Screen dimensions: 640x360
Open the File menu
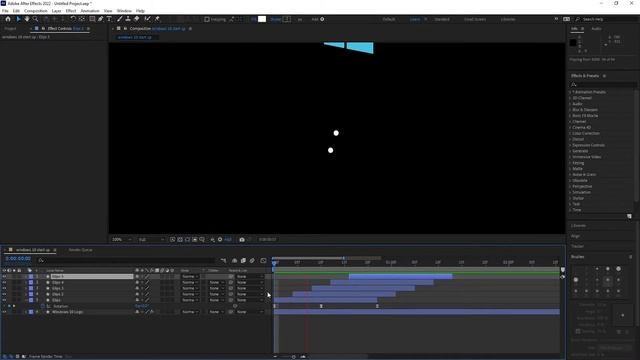5,11
